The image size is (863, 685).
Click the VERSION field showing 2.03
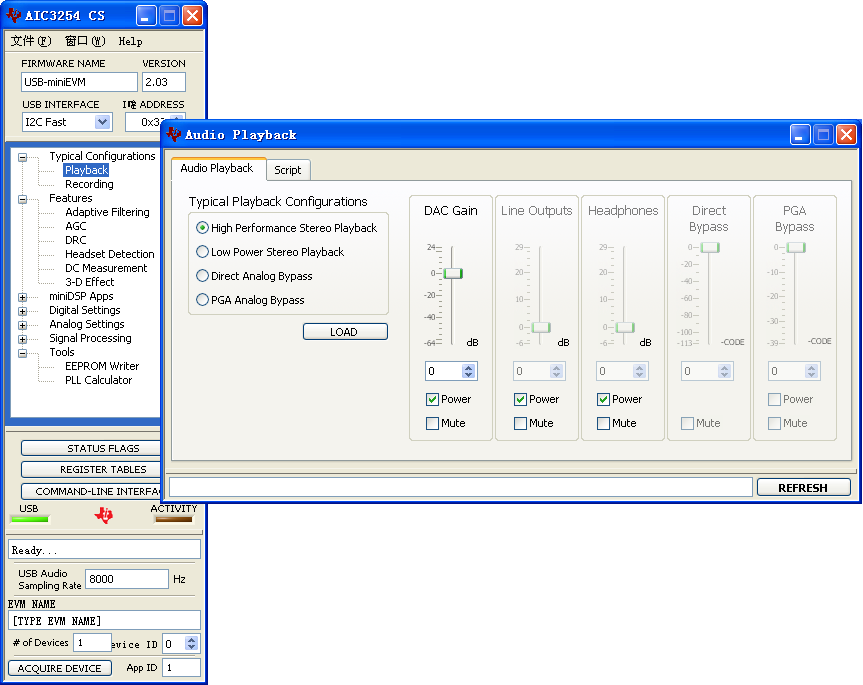click(163, 82)
